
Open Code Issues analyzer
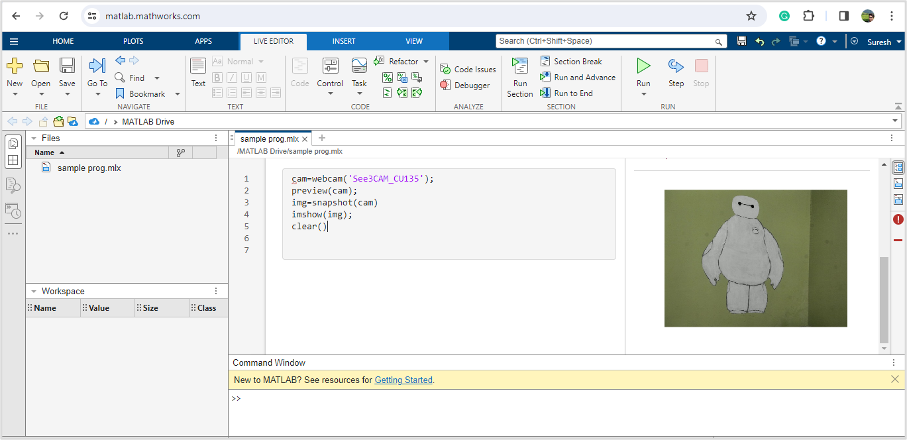click(x=468, y=69)
